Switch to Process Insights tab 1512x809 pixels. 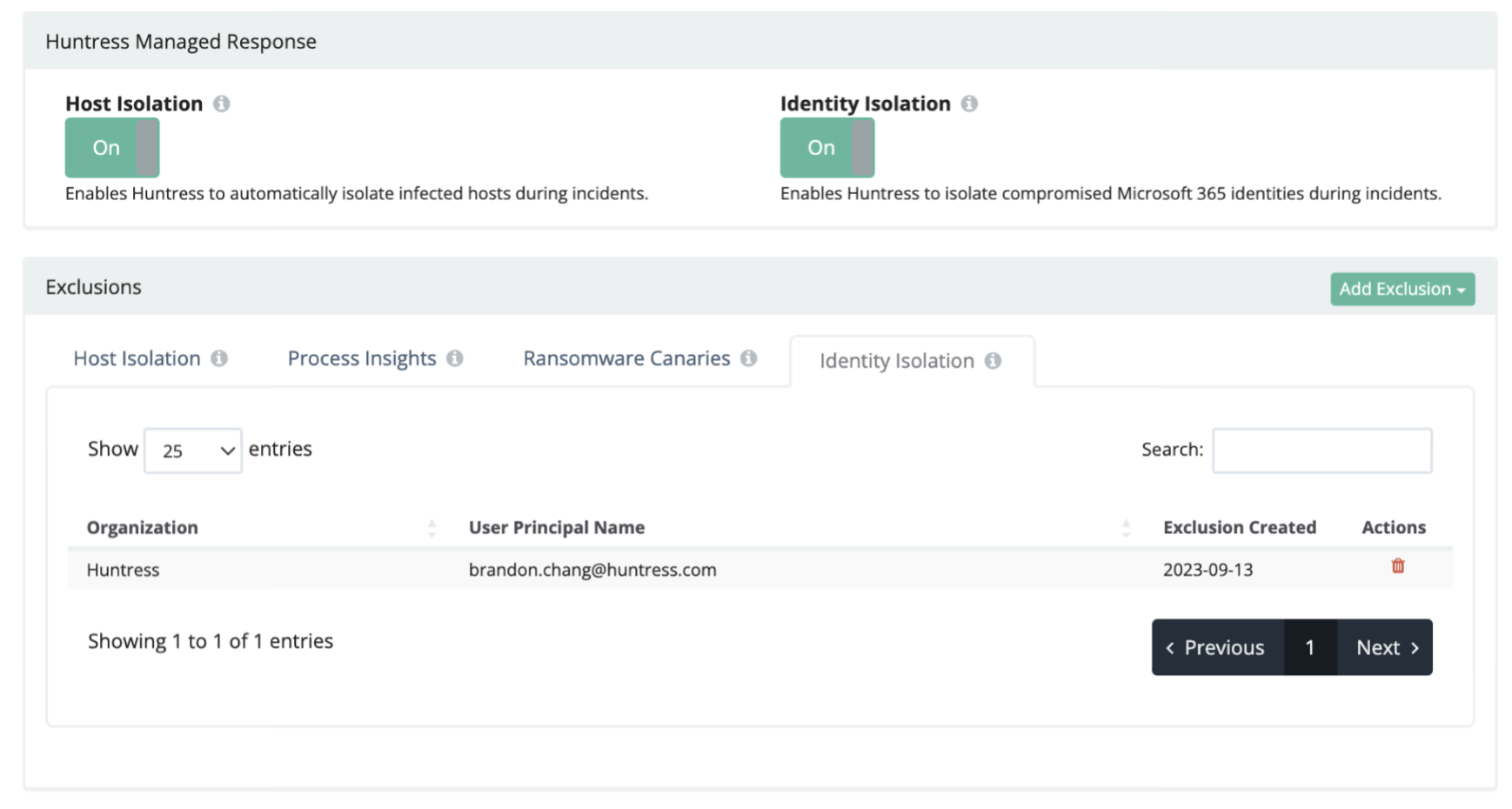tap(362, 358)
